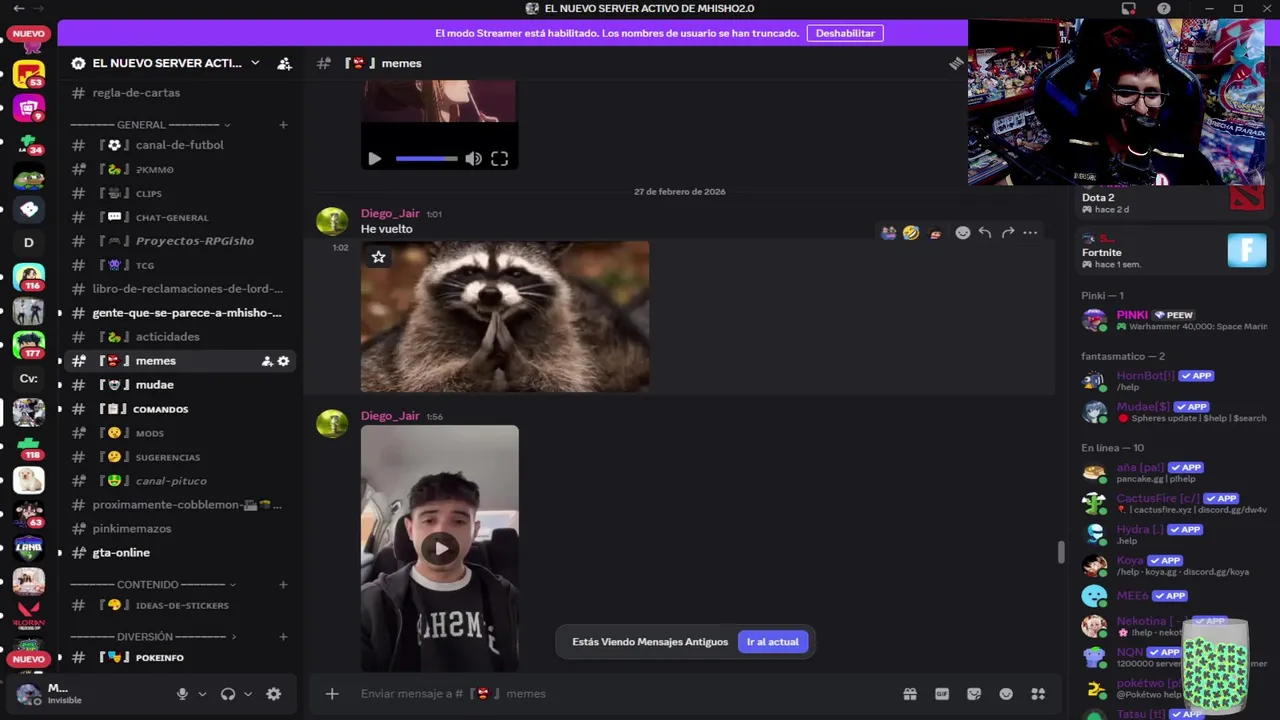Open the IDEAS-DE-STICKERS channel
Image resolution: width=1280 pixels, height=720 pixels.
pyautogui.click(x=178, y=605)
